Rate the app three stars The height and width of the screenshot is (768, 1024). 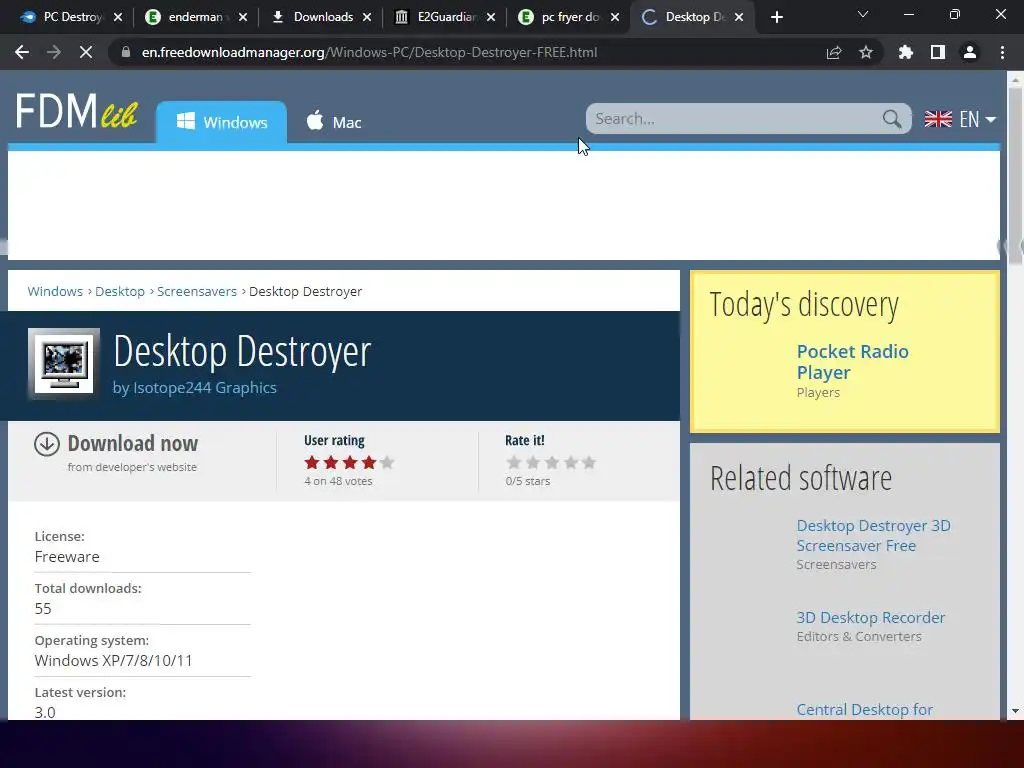[552, 462]
